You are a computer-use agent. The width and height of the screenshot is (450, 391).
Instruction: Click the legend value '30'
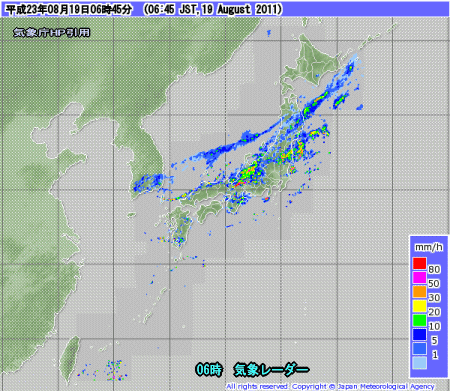(x=434, y=297)
